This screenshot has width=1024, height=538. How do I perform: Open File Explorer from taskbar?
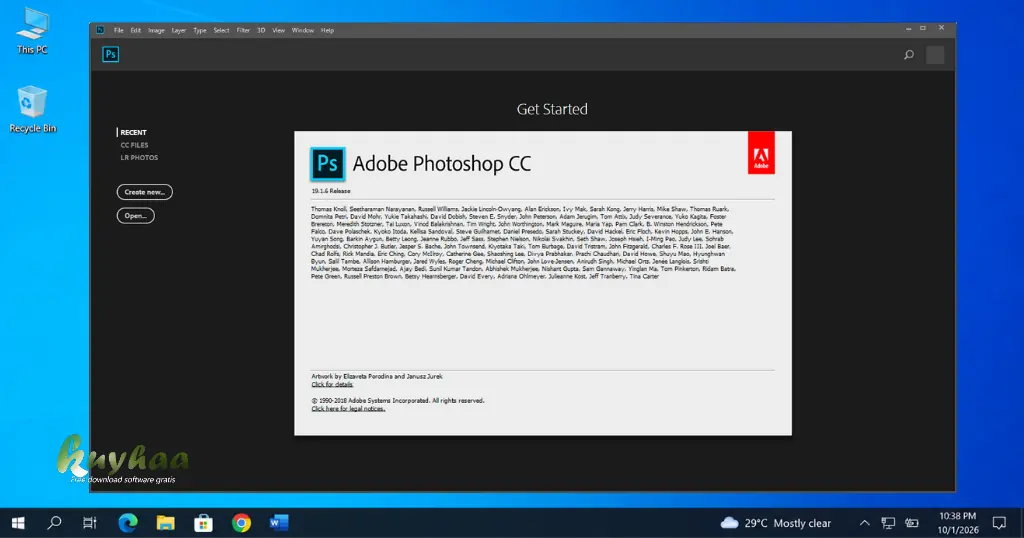coord(165,523)
